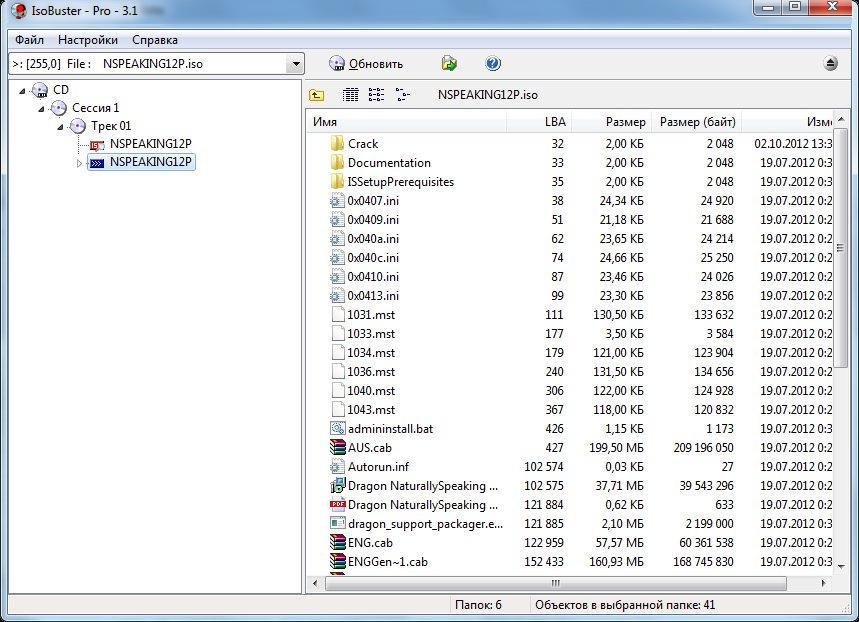Screen dimensions: 859x622
Task: Open the Файл menu
Action: point(29,40)
